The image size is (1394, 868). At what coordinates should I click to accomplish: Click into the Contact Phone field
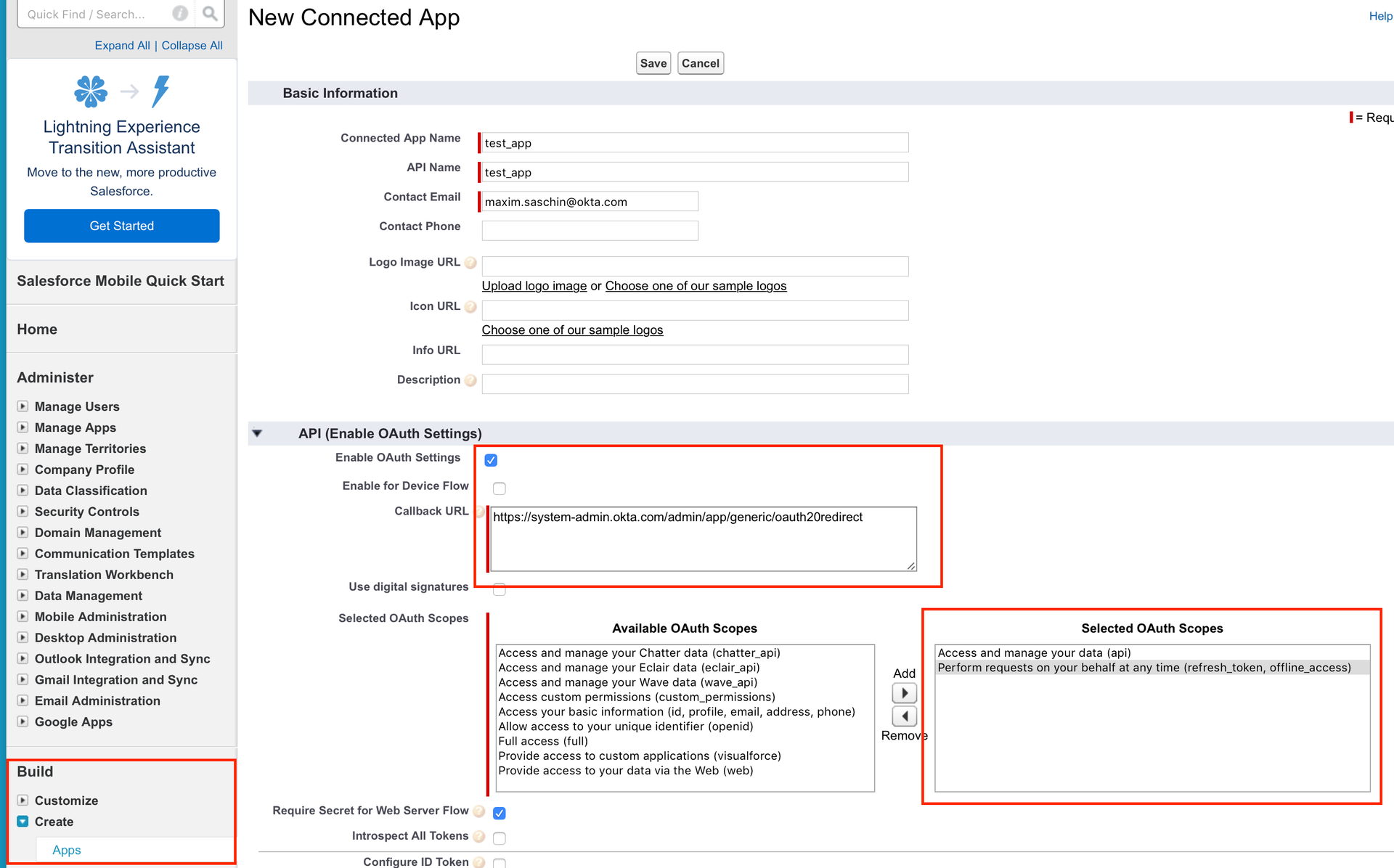(590, 231)
